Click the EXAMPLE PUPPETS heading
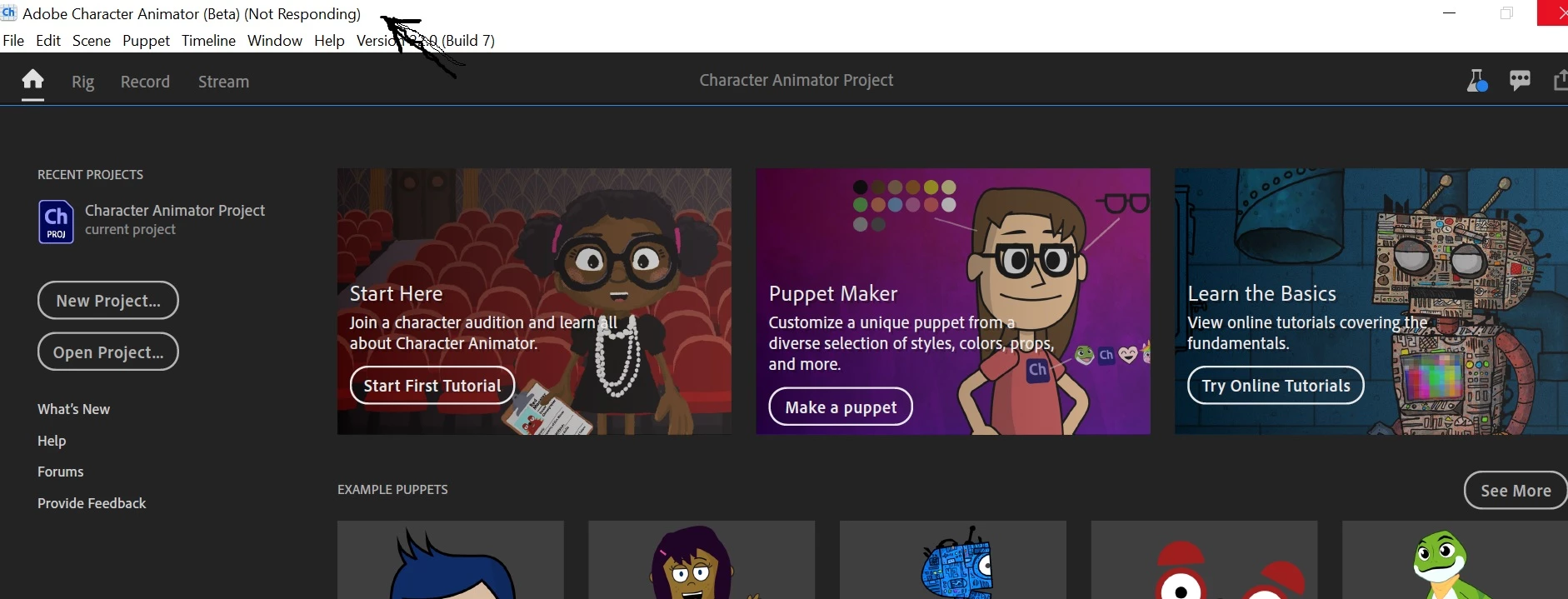The image size is (1568, 599). (x=392, y=490)
